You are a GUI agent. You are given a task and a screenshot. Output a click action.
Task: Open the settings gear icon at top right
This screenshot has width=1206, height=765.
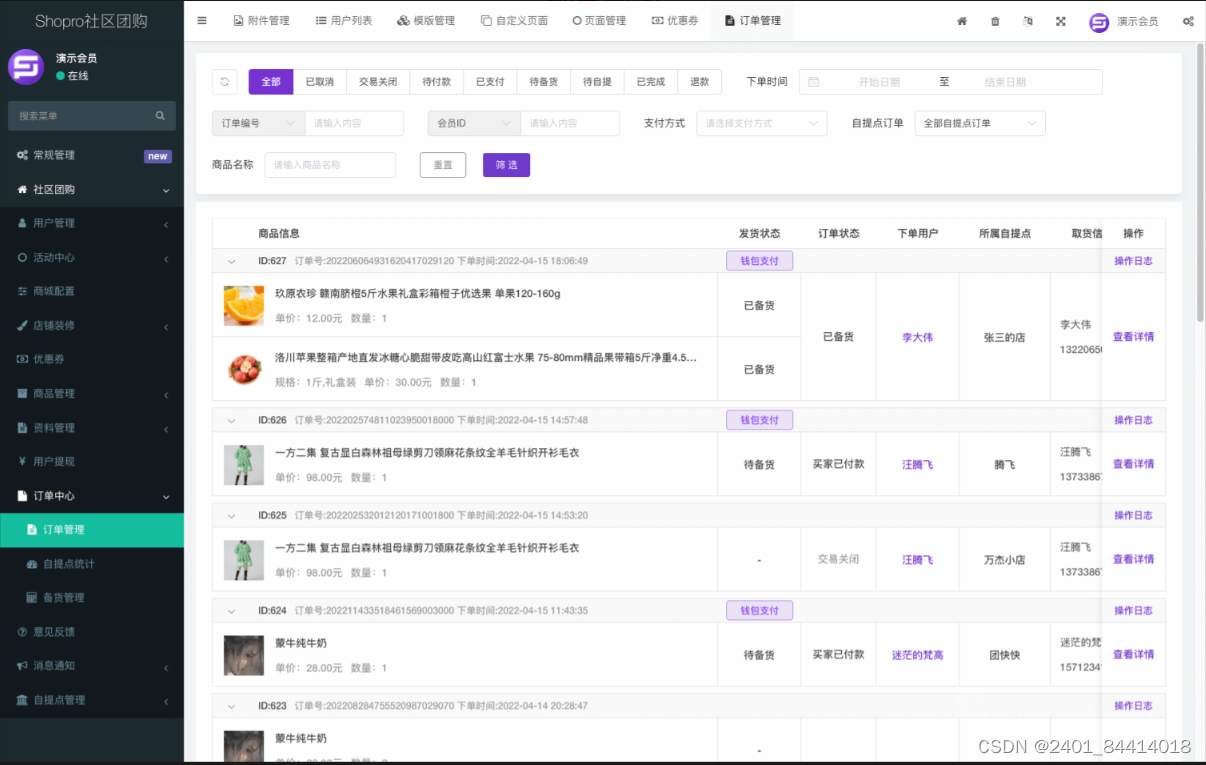click(1188, 21)
